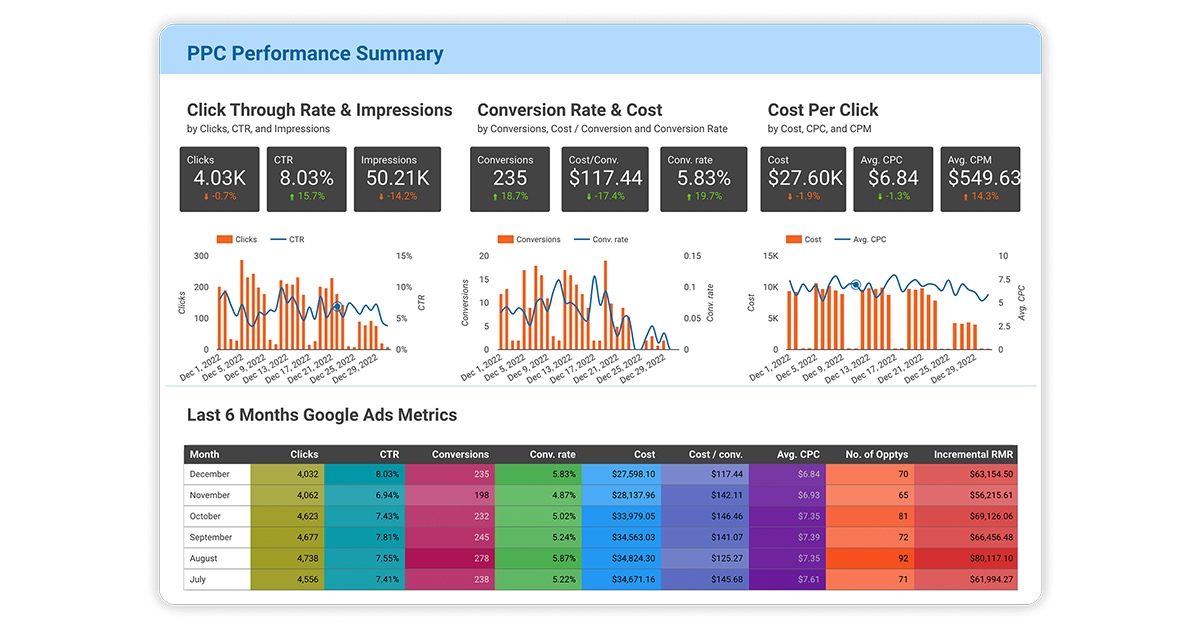The height and width of the screenshot is (628, 1200).
Task: Open the Impressions scorecard showing 50.21K
Action: point(395,179)
